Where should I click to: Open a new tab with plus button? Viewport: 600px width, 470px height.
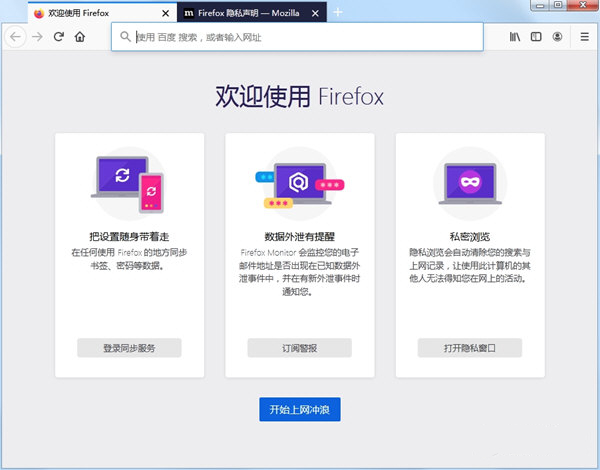tap(338, 13)
